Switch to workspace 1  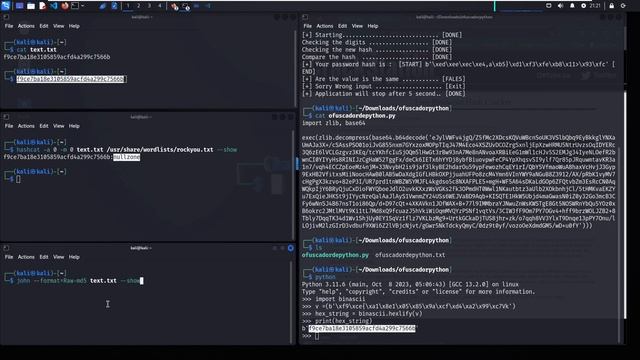pos(128,6)
